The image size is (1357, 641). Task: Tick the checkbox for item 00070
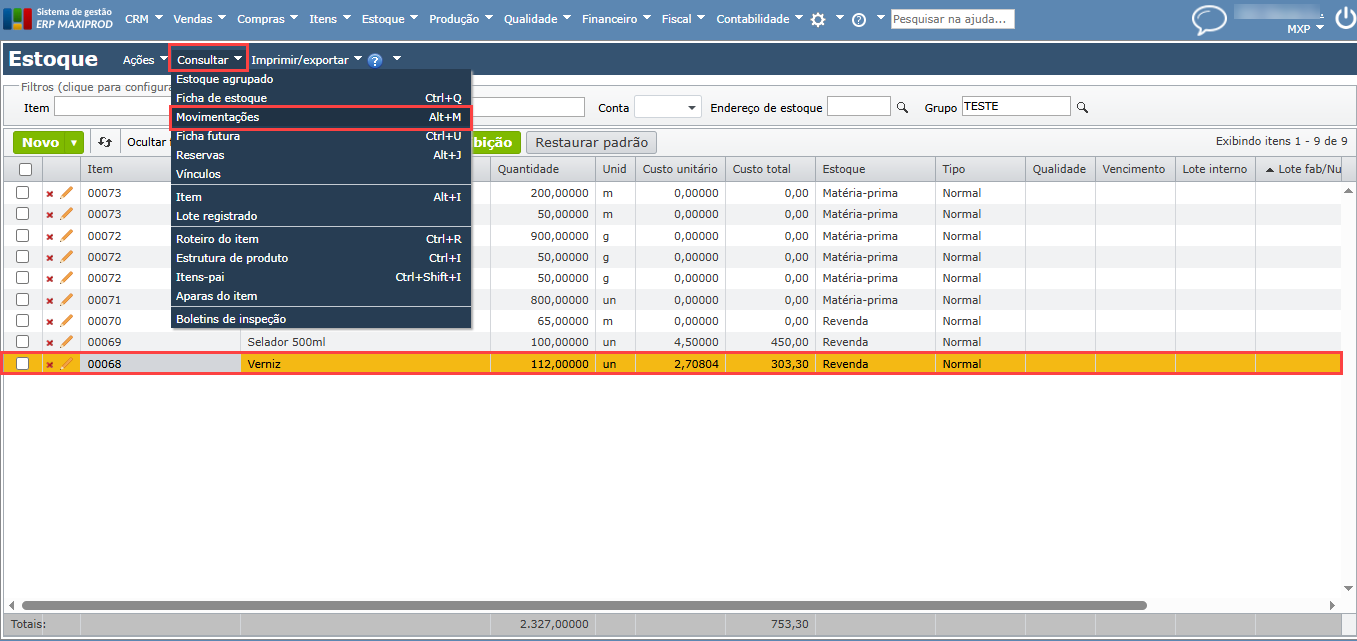click(x=23, y=321)
